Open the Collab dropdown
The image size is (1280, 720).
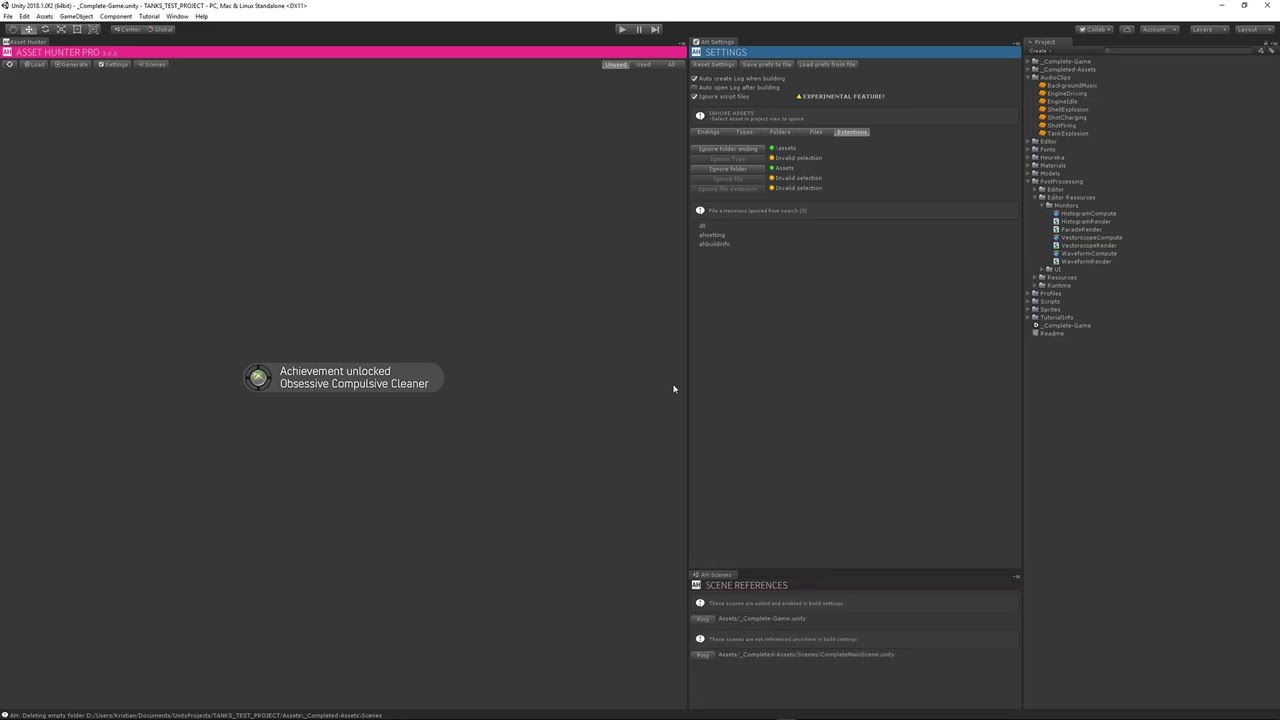coord(1094,29)
